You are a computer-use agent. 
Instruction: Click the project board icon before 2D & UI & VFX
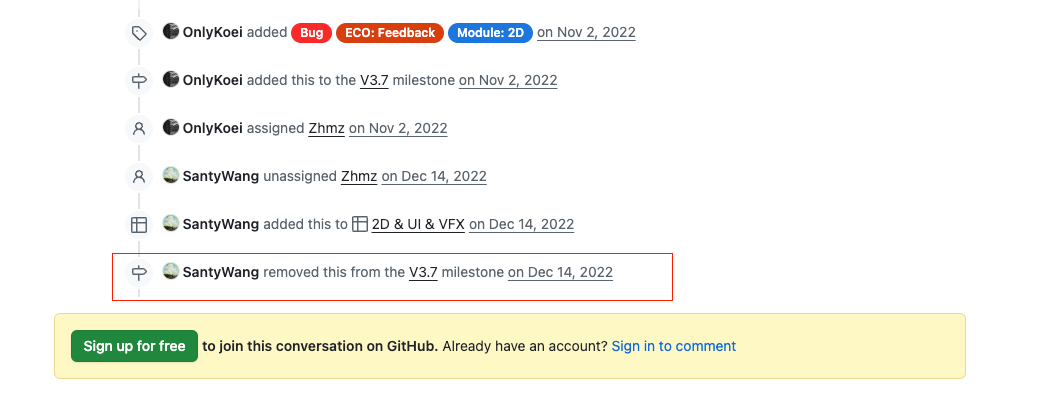(360, 225)
